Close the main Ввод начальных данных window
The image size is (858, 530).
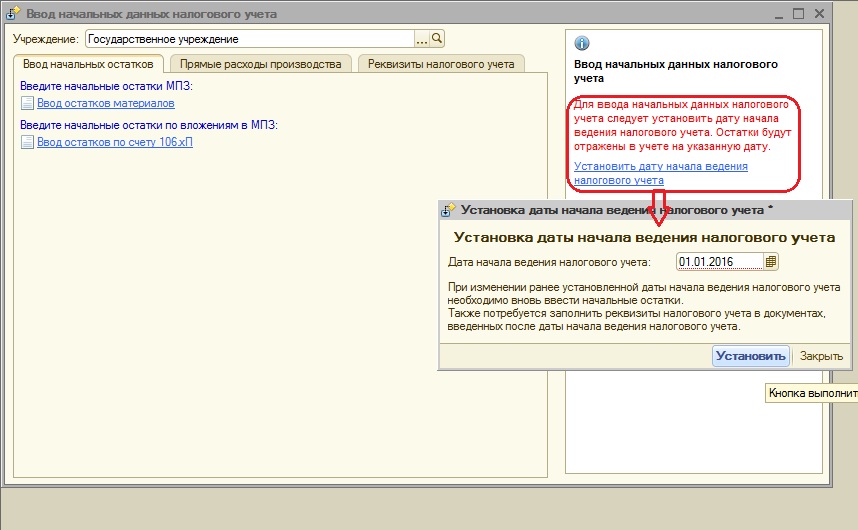pyautogui.click(x=820, y=14)
